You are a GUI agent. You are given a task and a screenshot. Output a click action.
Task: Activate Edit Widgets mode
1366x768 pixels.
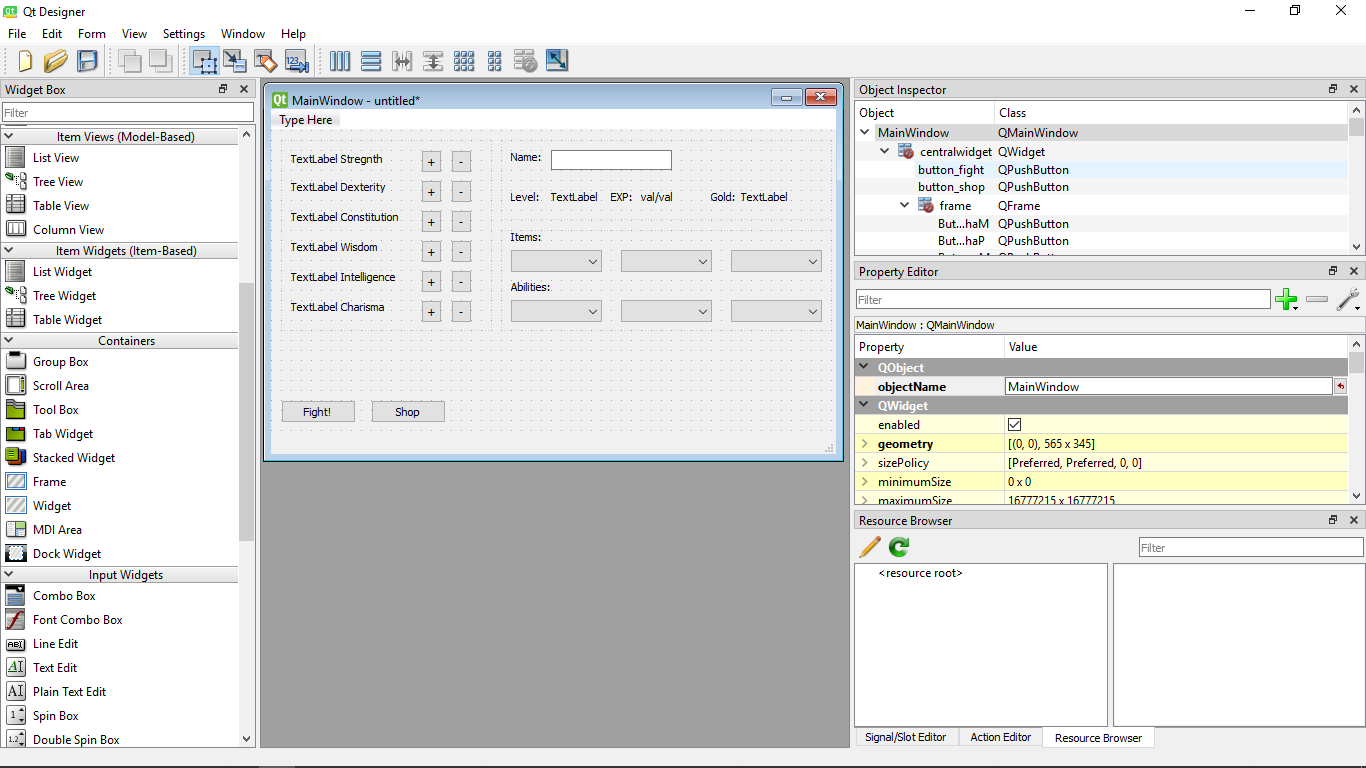click(x=205, y=61)
